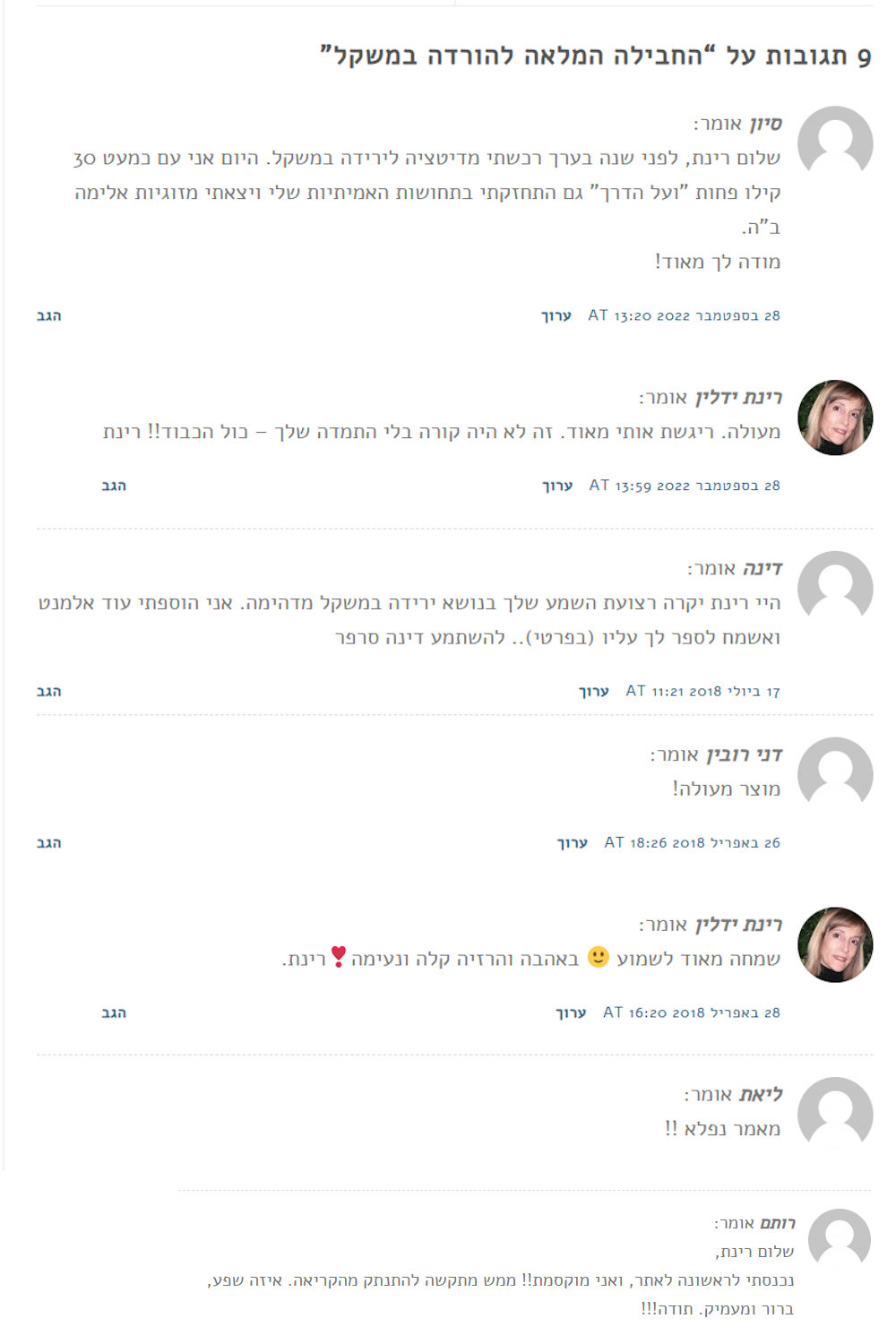Viewport: 896px width, 1344px height.
Task: Open 28 באפריל 2018 16:20 timestamp link
Action: 692,1012
